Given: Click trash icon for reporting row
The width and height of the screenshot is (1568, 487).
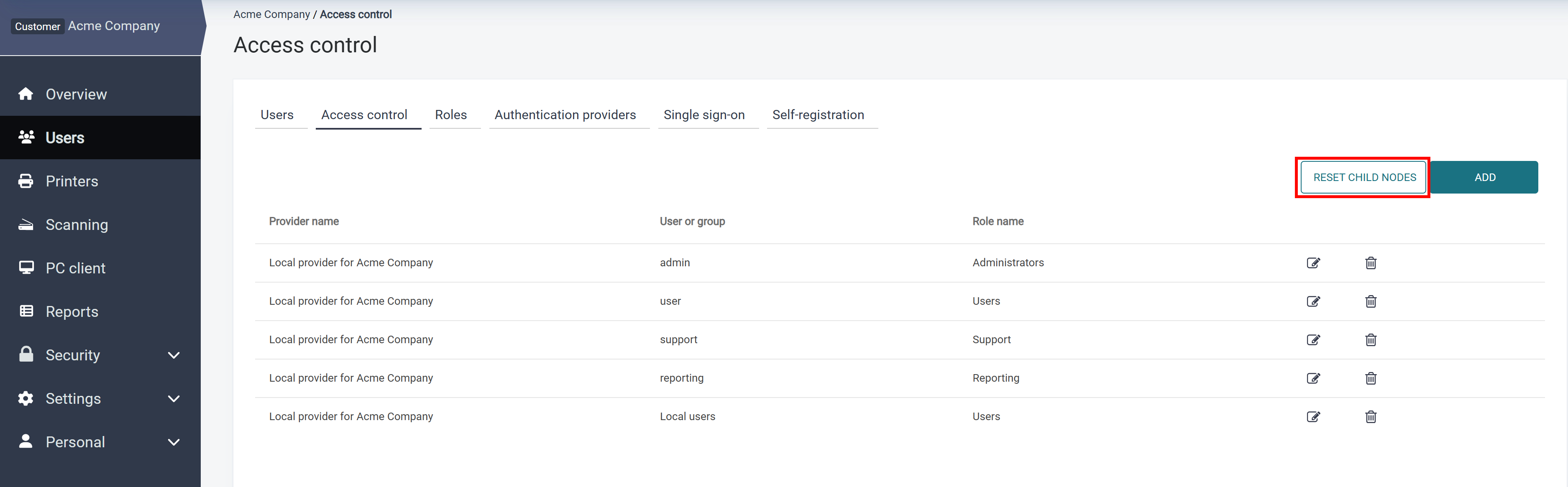Looking at the screenshot, I should point(1370,378).
